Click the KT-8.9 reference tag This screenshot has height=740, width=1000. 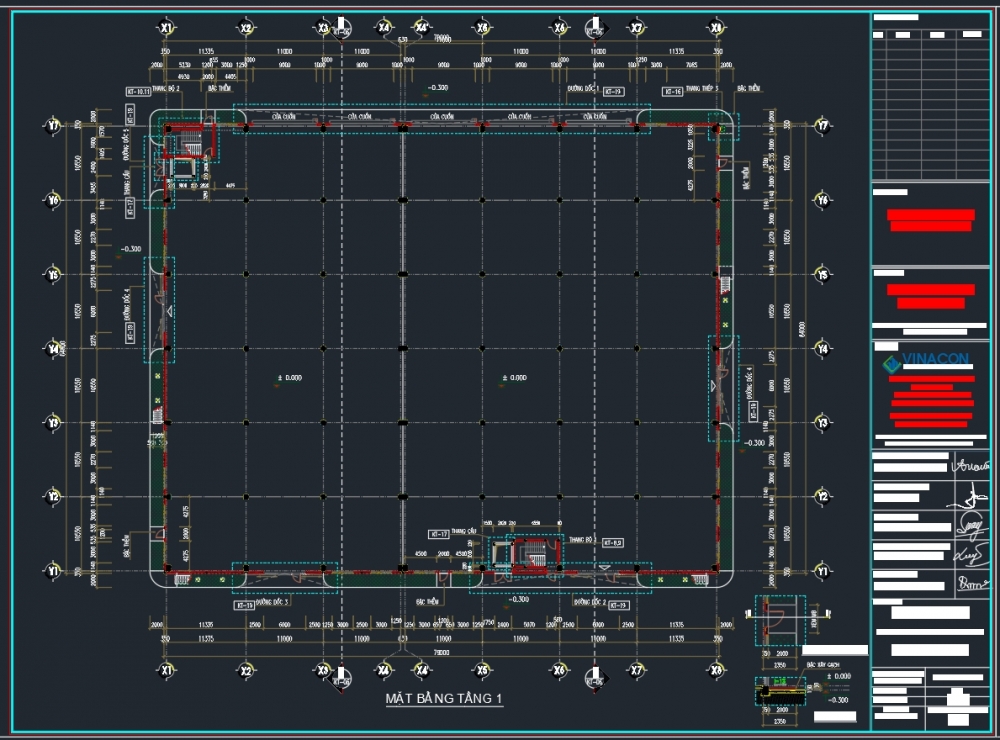[x=612, y=541]
